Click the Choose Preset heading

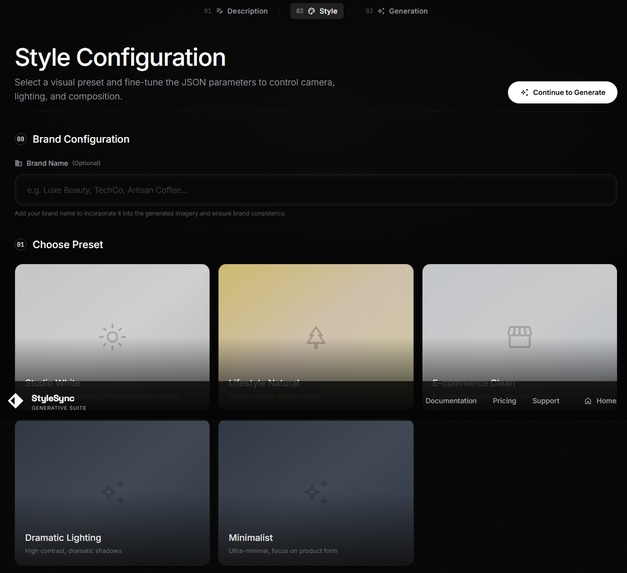(x=68, y=244)
